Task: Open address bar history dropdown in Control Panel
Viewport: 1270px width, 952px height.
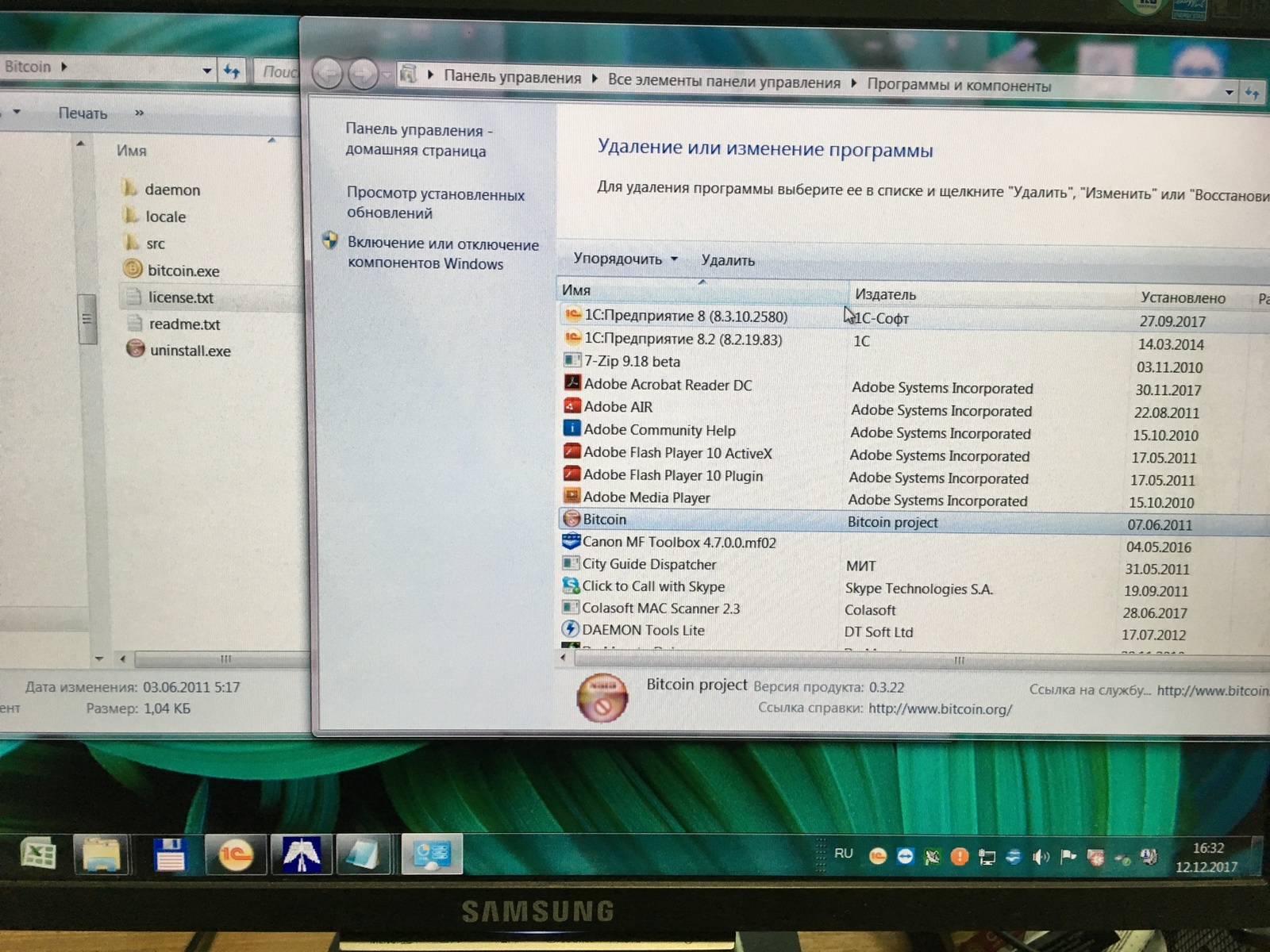Action: (1229, 93)
